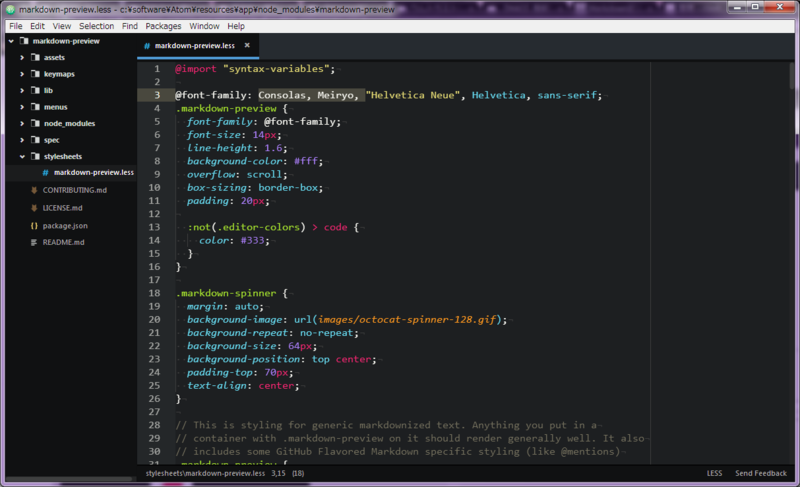Click line number 18 in gutter
The image size is (800, 487).
155,293
